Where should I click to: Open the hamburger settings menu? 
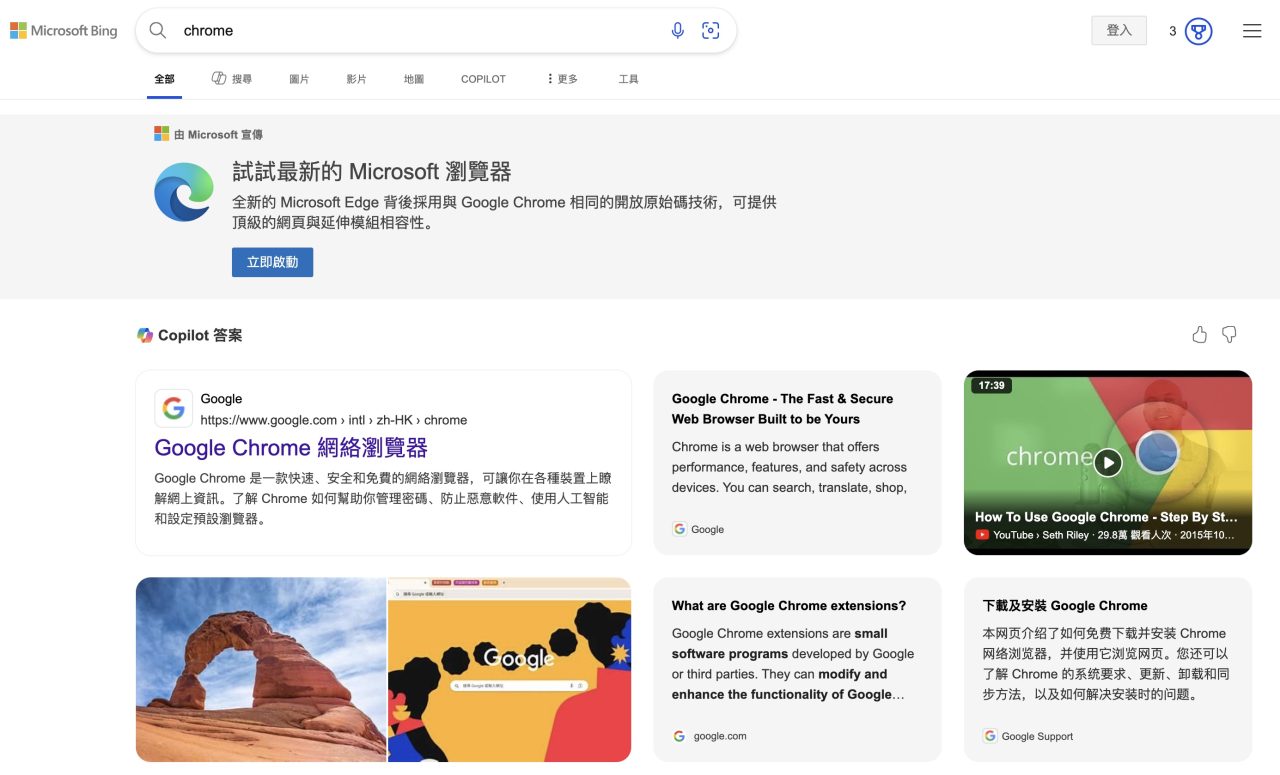[1252, 31]
